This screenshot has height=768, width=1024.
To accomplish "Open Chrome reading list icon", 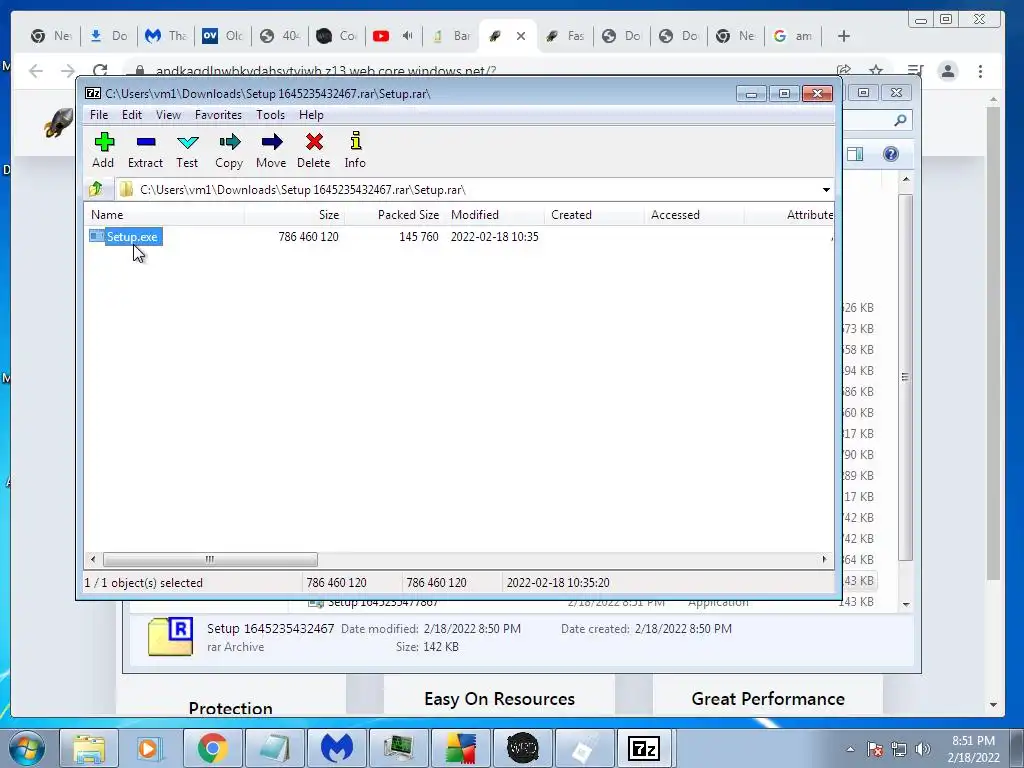I will [x=915, y=71].
